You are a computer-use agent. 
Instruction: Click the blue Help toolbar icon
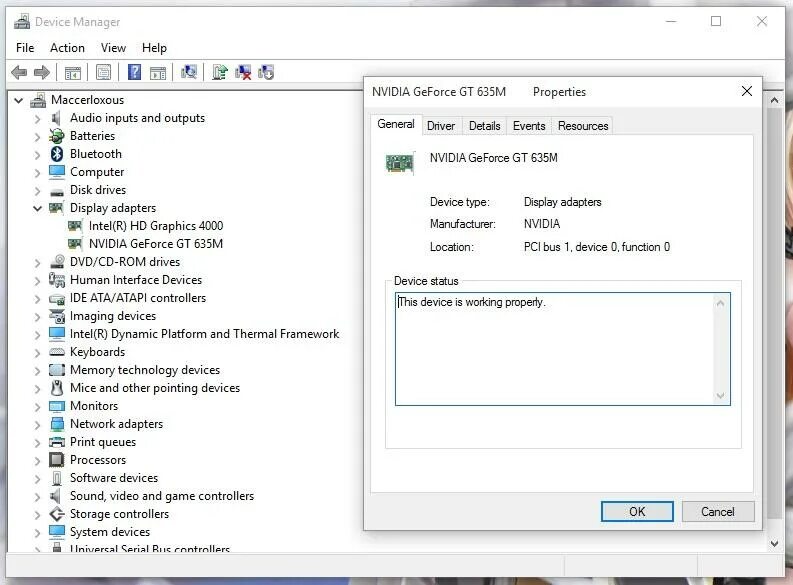pos(135,72)
